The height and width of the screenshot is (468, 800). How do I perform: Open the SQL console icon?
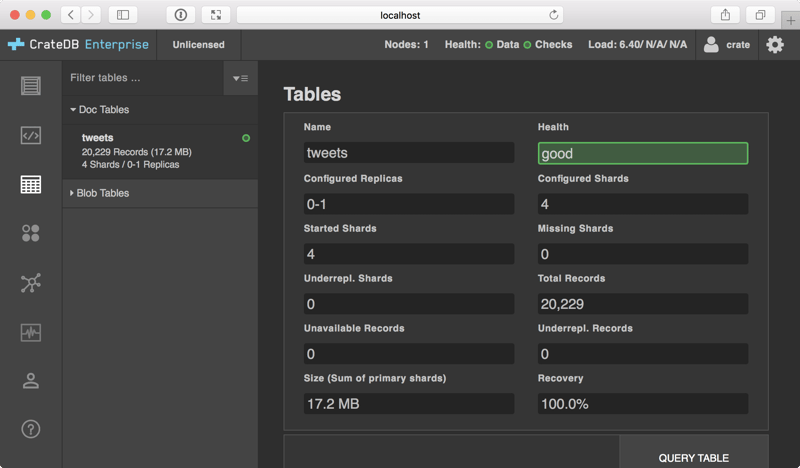(x=31, y=135)
